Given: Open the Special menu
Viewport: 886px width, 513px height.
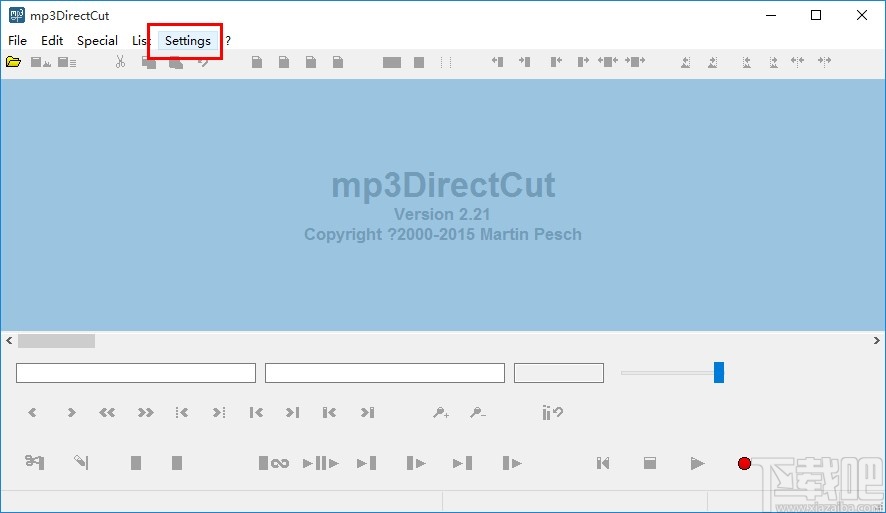Looking at the screenshot, I should [97, 41].
